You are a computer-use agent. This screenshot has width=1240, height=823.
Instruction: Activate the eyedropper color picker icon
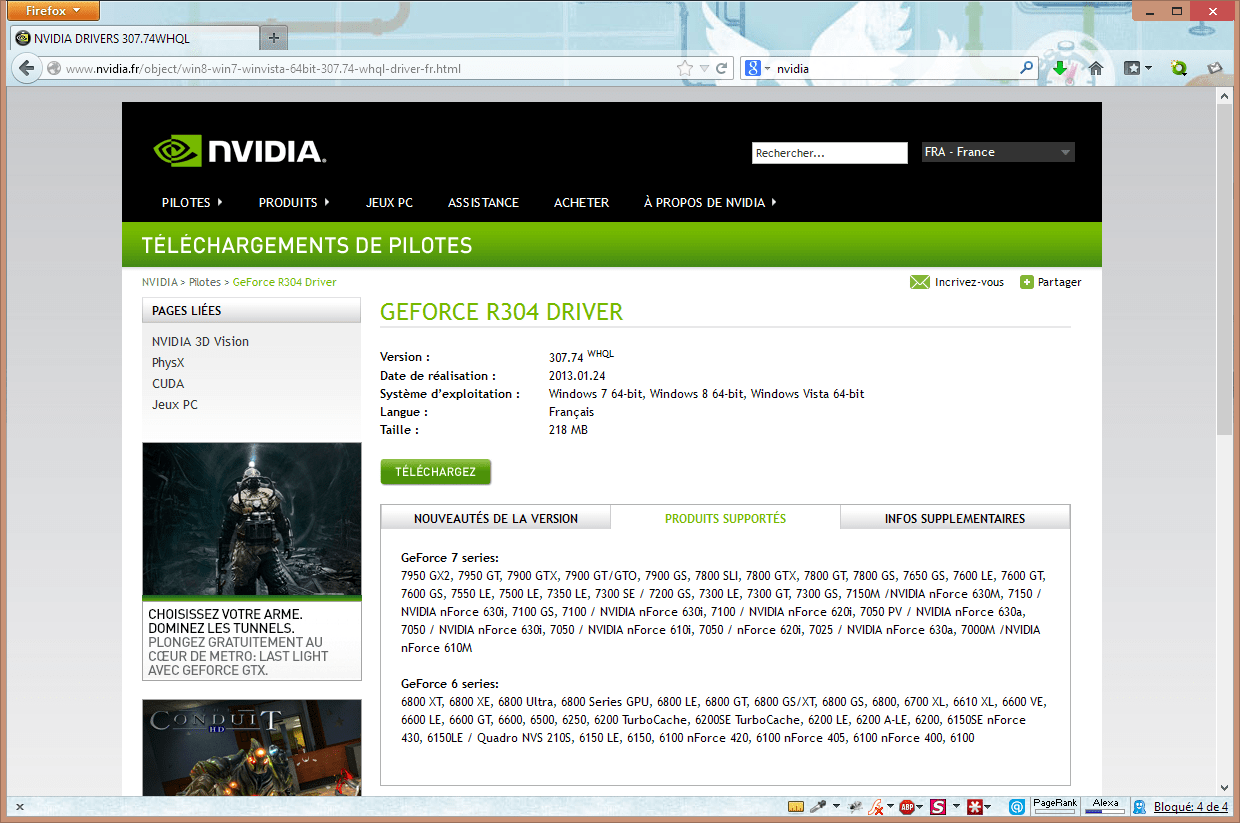pyautogui.click(x=817, y=806)
